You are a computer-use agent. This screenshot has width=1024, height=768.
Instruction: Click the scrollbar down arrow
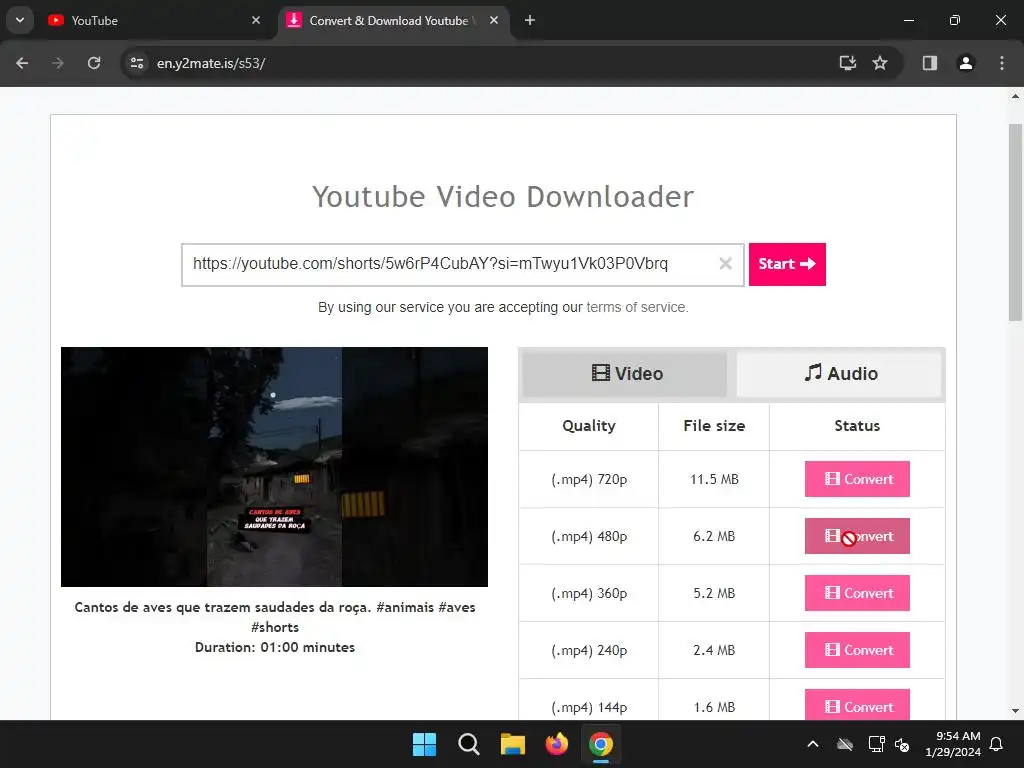pos(1016,711)
